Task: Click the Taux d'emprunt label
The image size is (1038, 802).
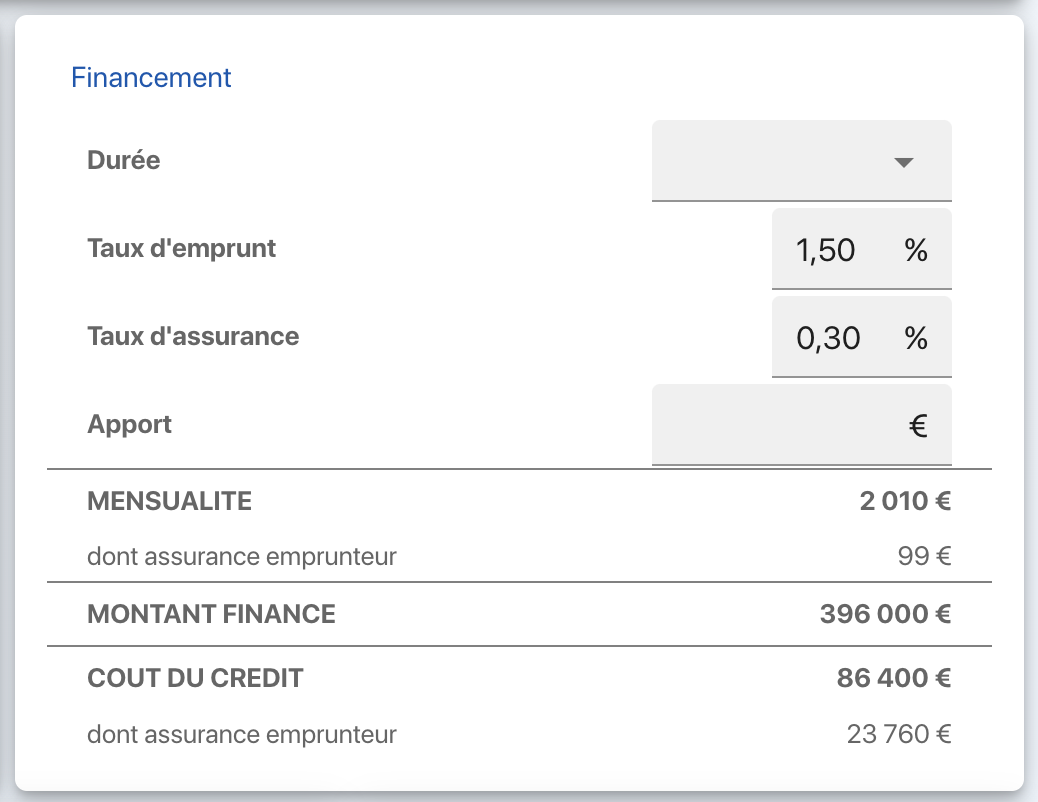Action: click(x=181, y=248)
